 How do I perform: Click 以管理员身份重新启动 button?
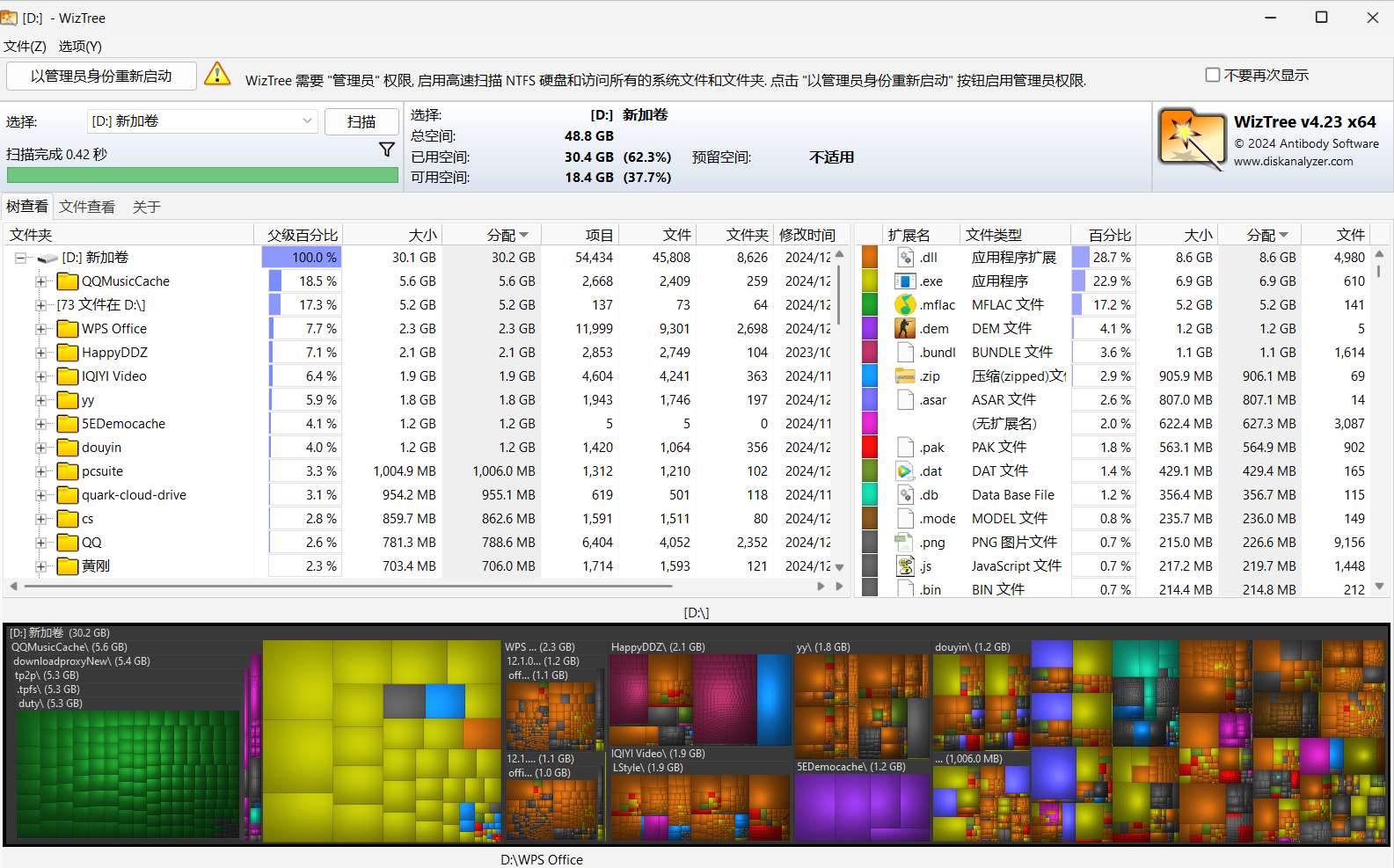coord(101,76)
